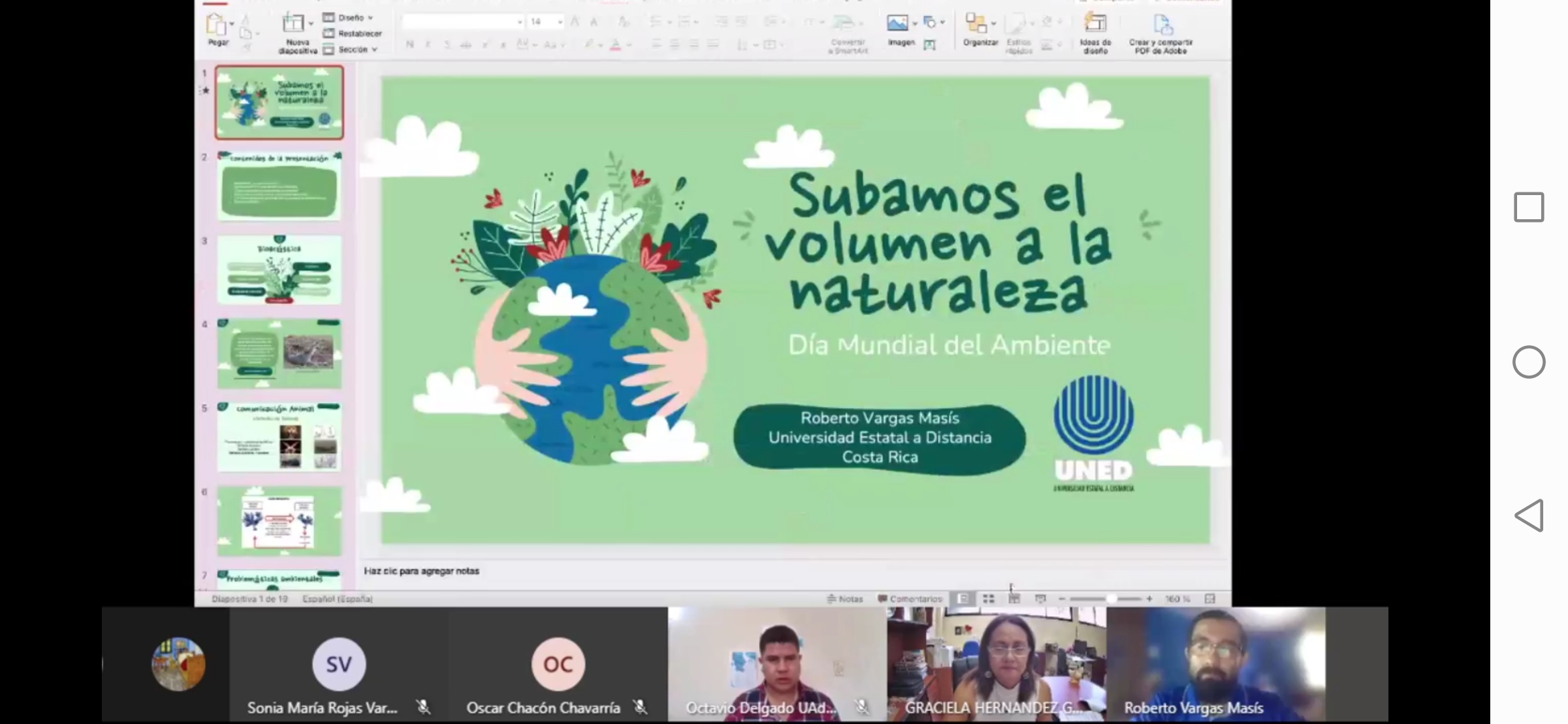This screenshot has width=1568, height=724.
Task: Toggle normal view button in status bar
Action: (x=963, y=599)
